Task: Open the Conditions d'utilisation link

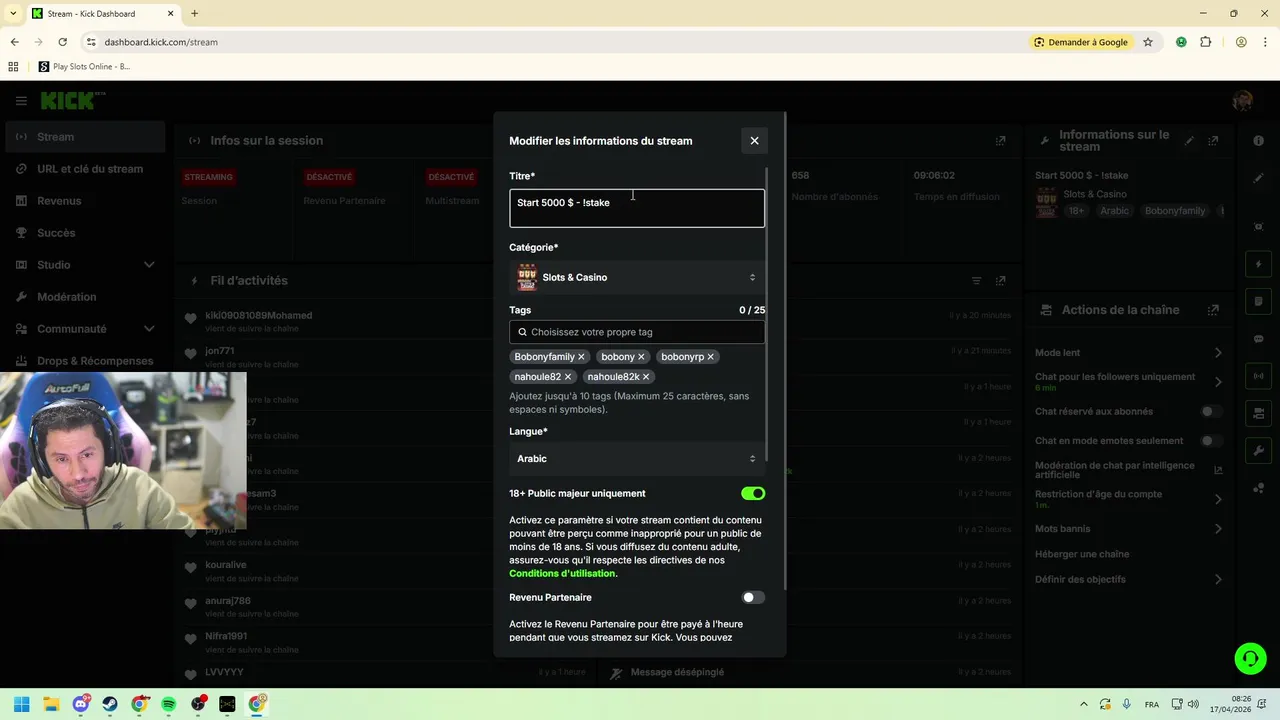Action: (563, 574)
